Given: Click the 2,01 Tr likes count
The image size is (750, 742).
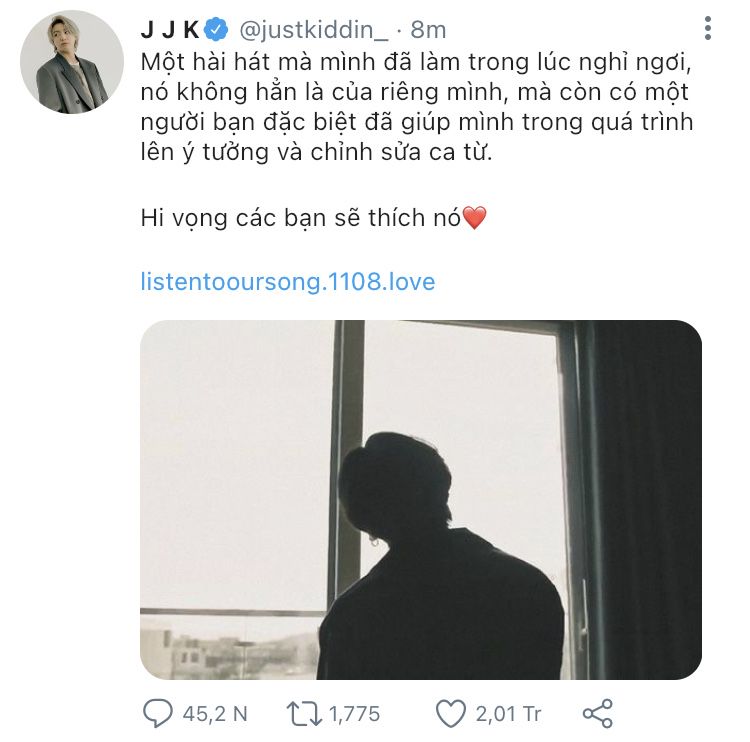Looking at the screenshot, I should [508, 714].
